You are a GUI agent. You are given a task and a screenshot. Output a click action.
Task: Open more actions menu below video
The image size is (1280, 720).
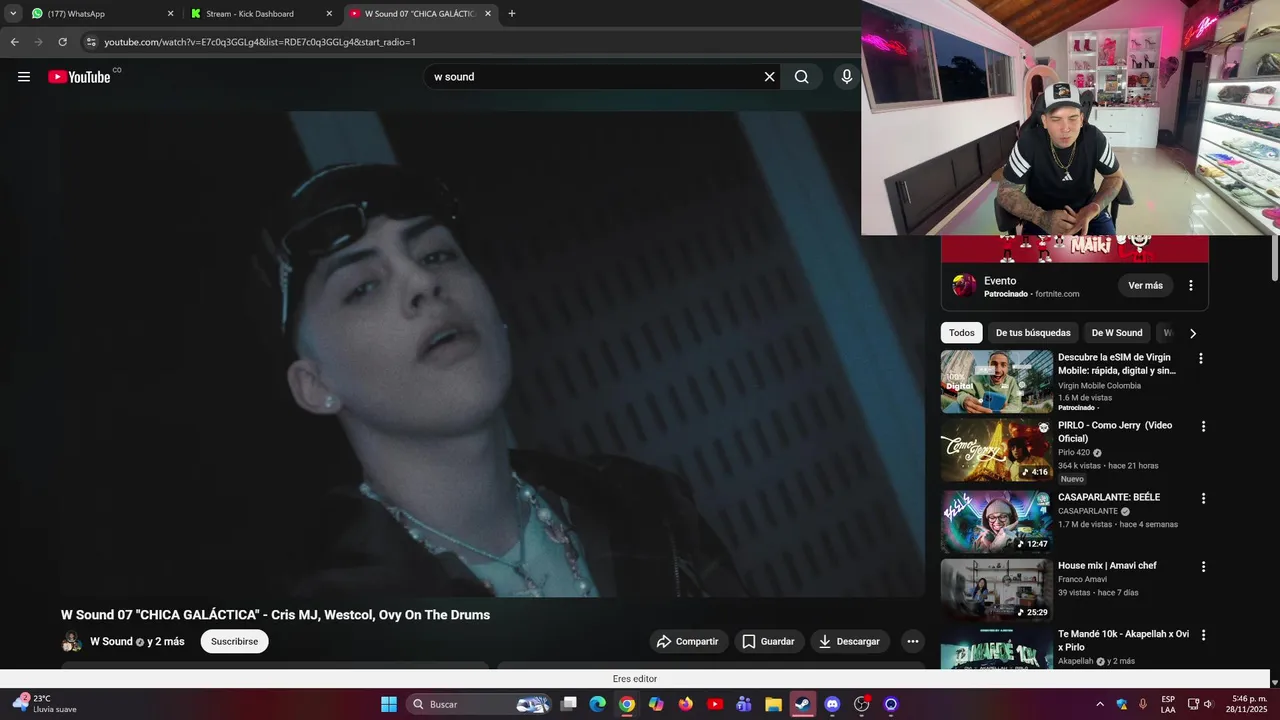(x=912, y=642)
